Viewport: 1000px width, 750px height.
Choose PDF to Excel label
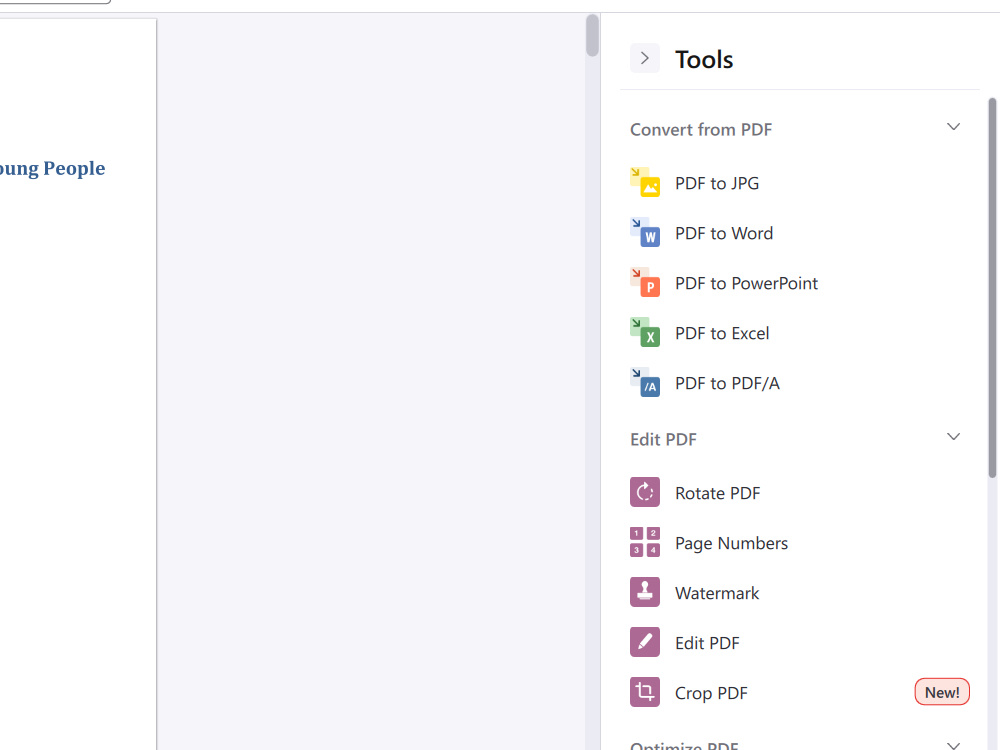coord(722,334)
